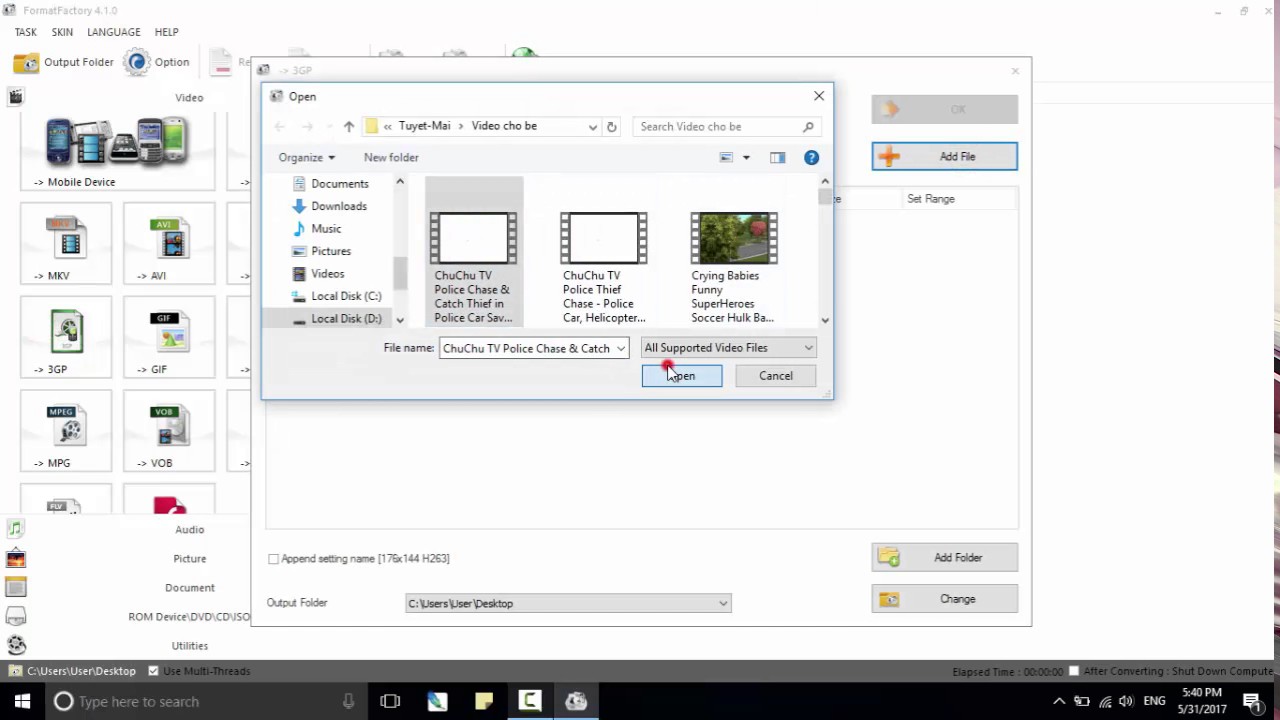Click the Open button in dialog
The image size is (1280, 720).
[x=682, y=376]
